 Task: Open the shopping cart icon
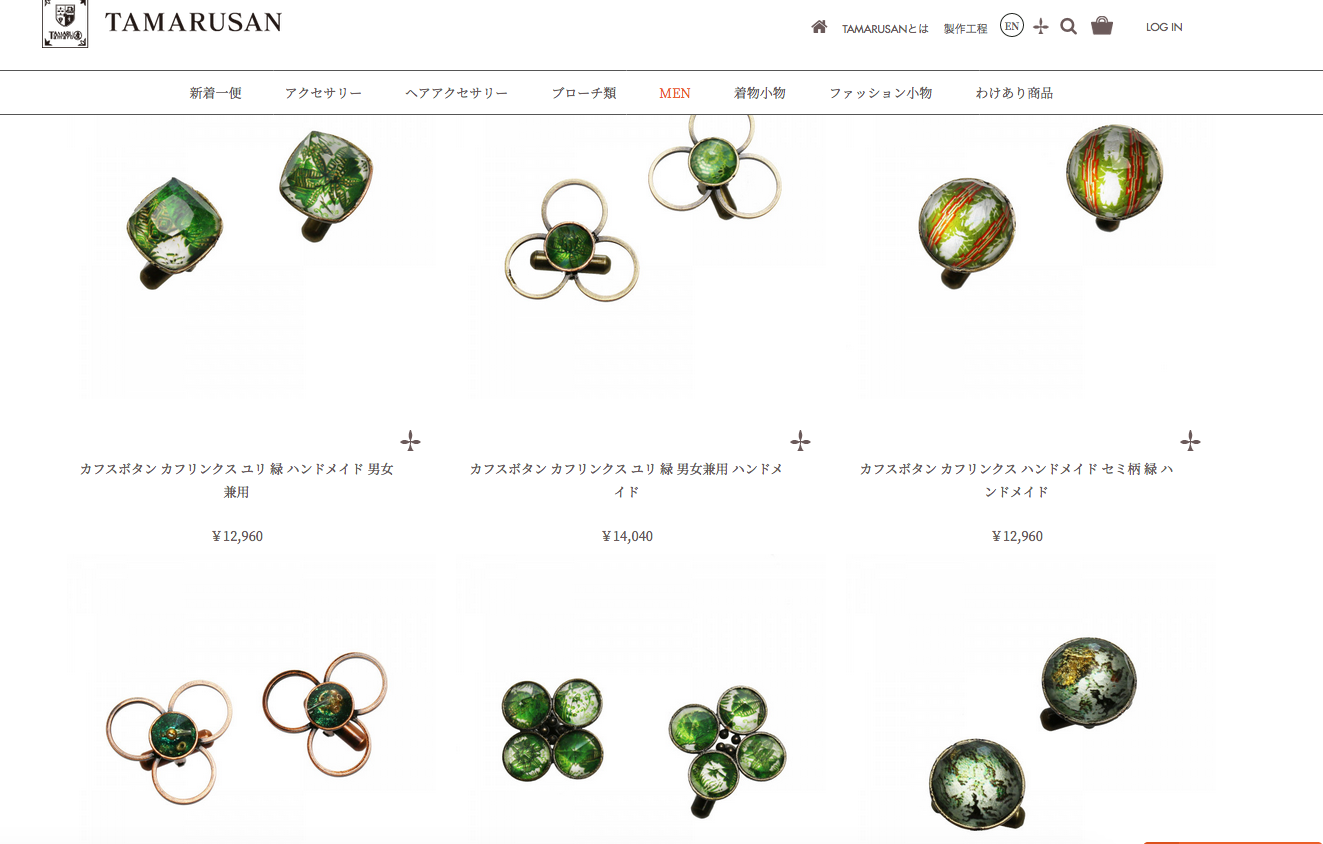click(x=1102, y=26)
